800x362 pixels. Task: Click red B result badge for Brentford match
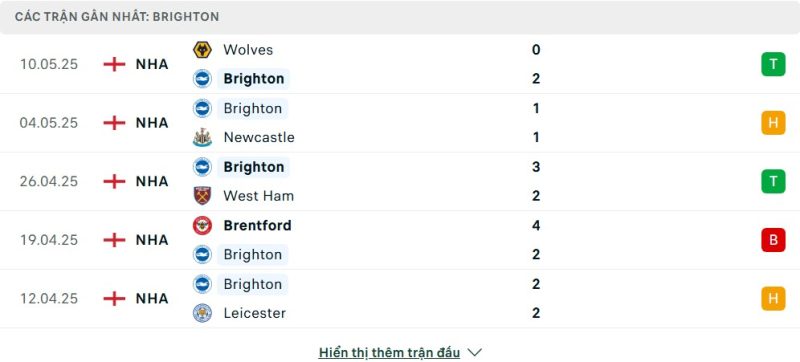[x=773, y=240]
